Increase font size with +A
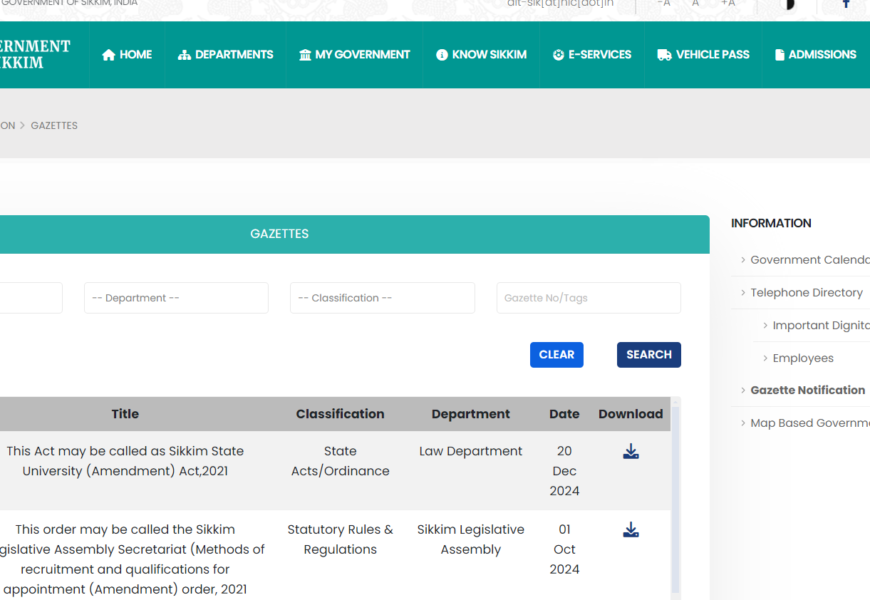Screen dimensions: 870x600 click(x=728, y=4)
